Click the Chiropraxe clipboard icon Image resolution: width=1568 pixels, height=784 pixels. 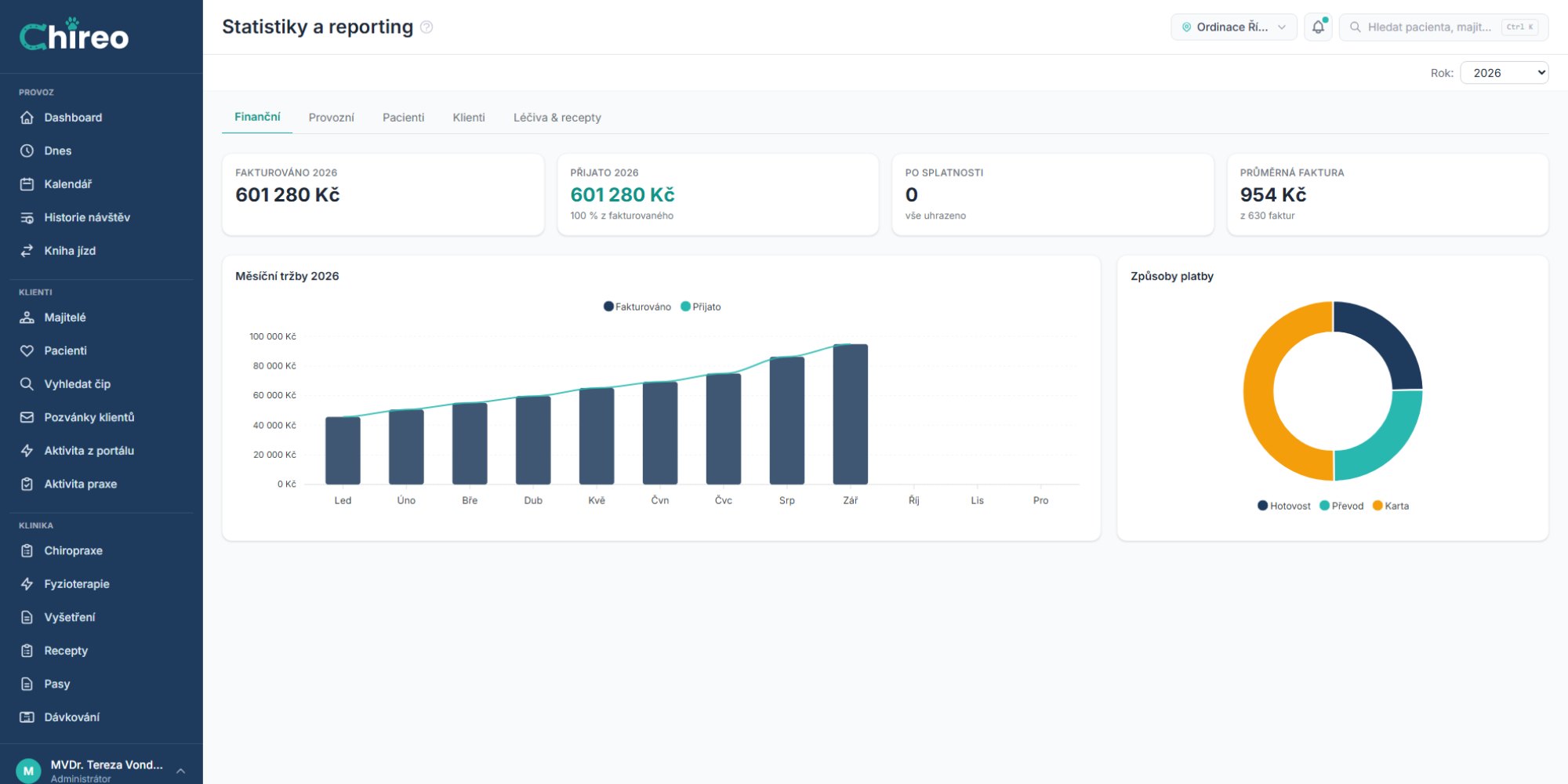(x=27, y=550)
